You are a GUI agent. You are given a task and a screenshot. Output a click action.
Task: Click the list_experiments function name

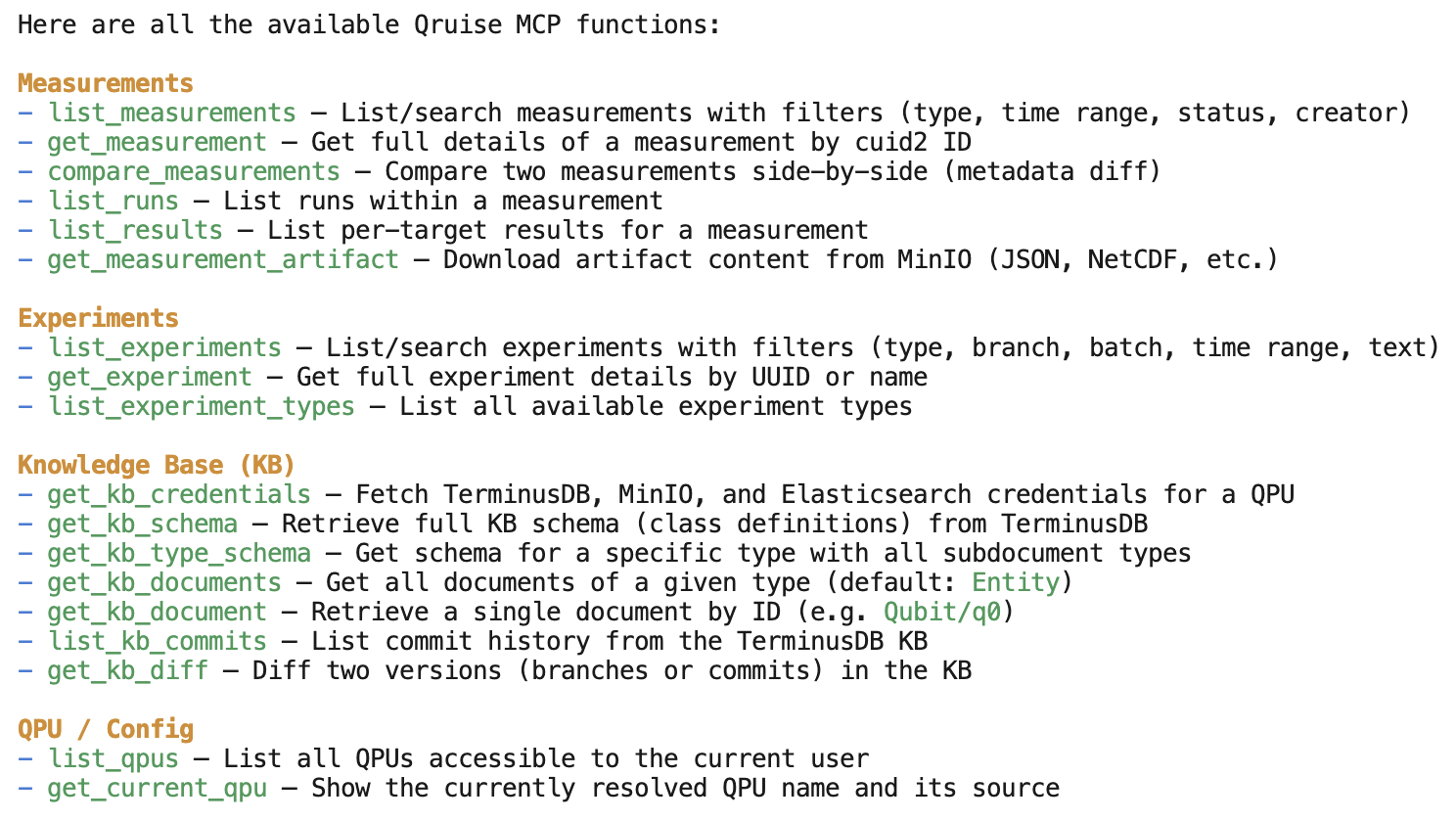click(x=164, y=348)
